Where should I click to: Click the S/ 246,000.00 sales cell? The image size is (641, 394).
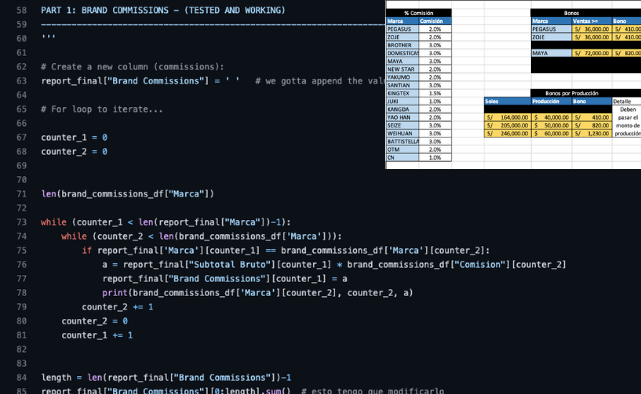(x=507, y=133)
